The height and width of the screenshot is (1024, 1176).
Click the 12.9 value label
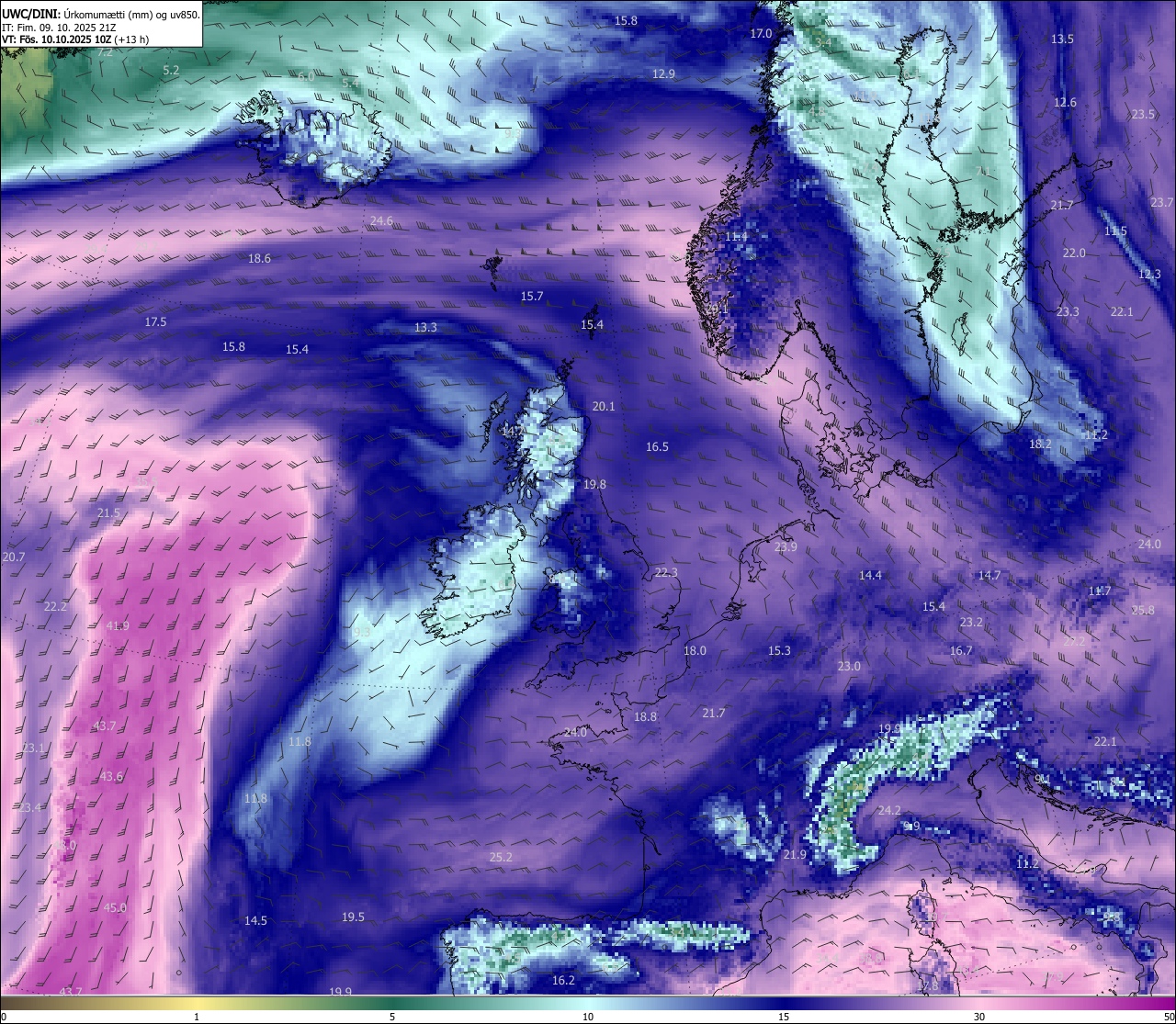(663, 73)
